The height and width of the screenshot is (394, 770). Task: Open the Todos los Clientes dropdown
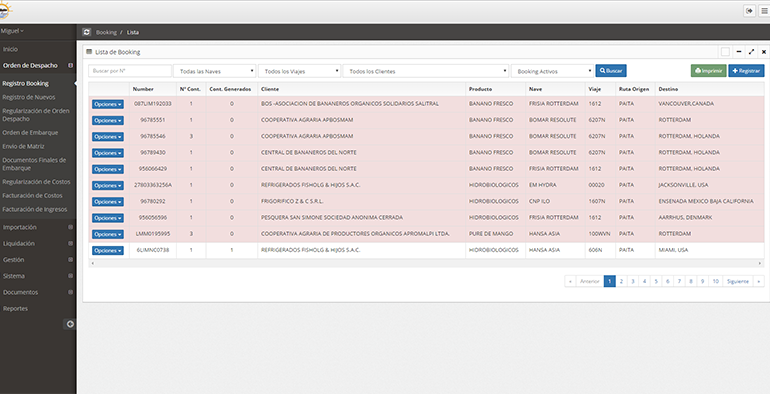pyautogui.click(x=426, y=71)
